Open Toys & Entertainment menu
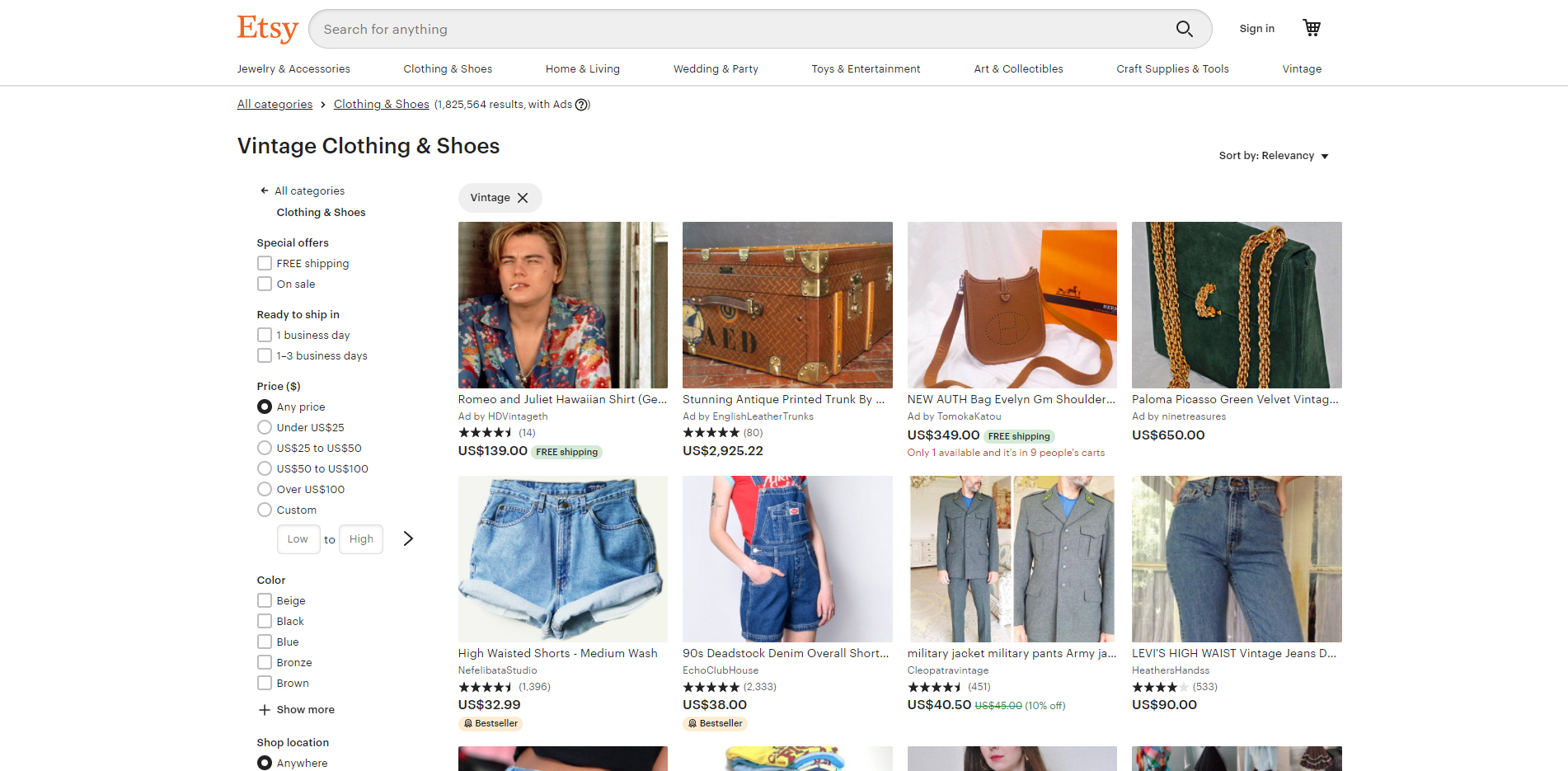This screenshot has width=1568, height=771. (x=866, y=69)
